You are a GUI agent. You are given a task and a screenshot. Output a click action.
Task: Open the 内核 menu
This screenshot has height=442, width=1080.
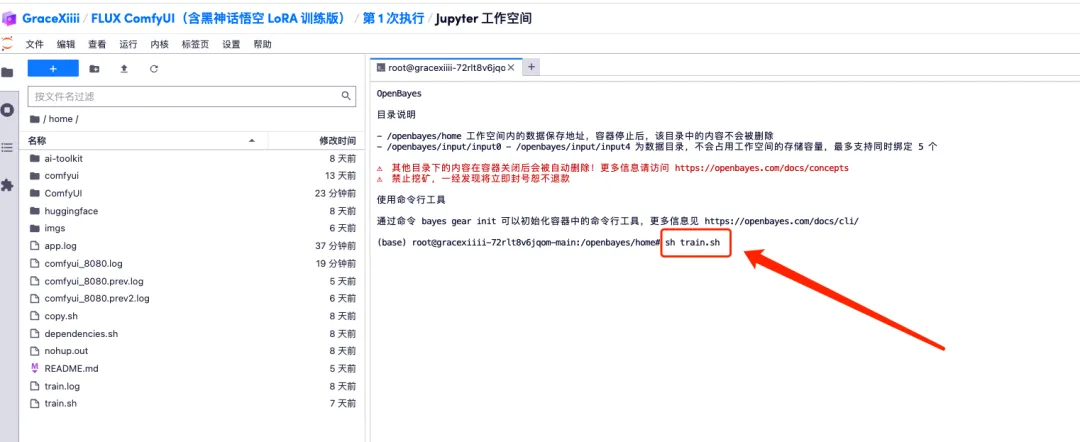159,44
